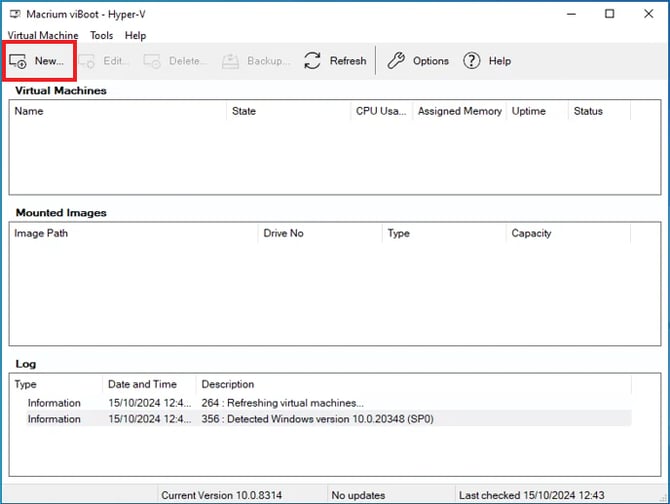Click the Drive No column header

320,233
